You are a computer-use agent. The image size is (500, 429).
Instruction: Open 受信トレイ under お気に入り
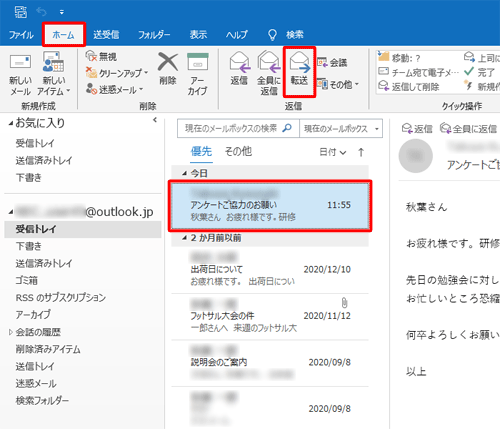tap(35, 143)
